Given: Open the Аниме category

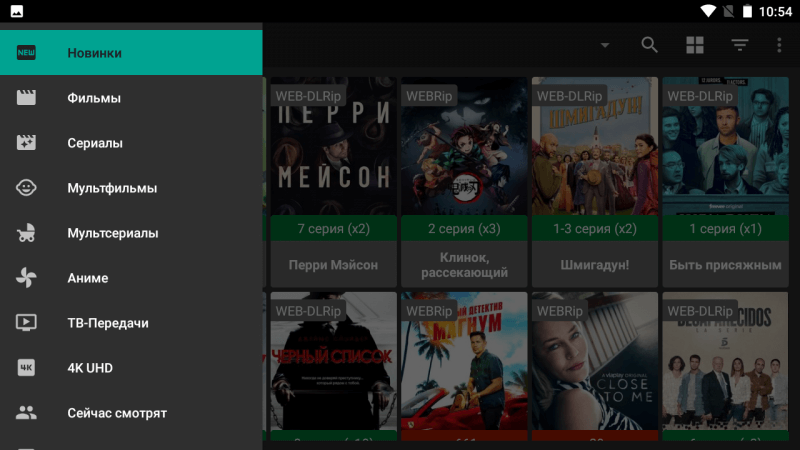Looking at the screenshot, I should coord(131,278).
